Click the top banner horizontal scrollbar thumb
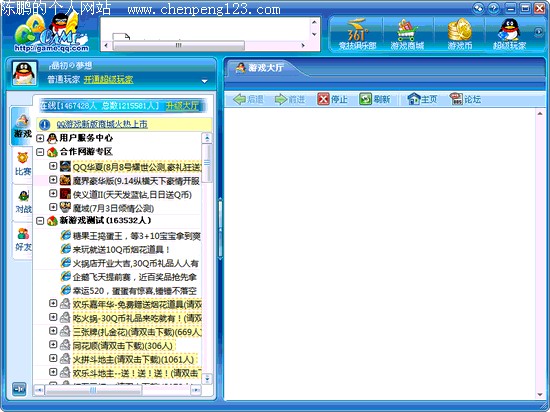This screenshot has width=550, height=412. click(179, 45)
